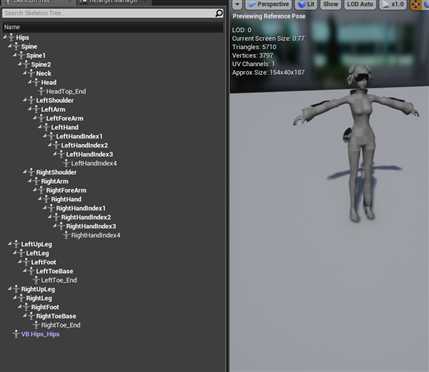
Task: Click the bone icon beside RightHandIndex4
Action: click(x=67, y=235)
